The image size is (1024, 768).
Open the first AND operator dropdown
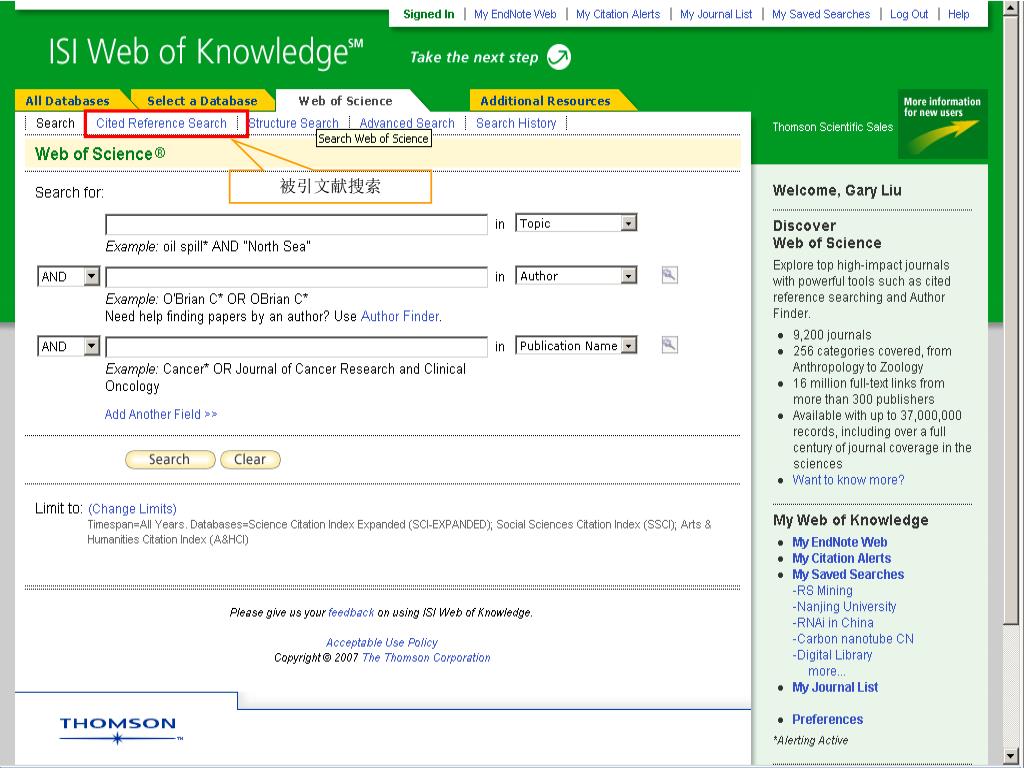(x=91, y=277)
